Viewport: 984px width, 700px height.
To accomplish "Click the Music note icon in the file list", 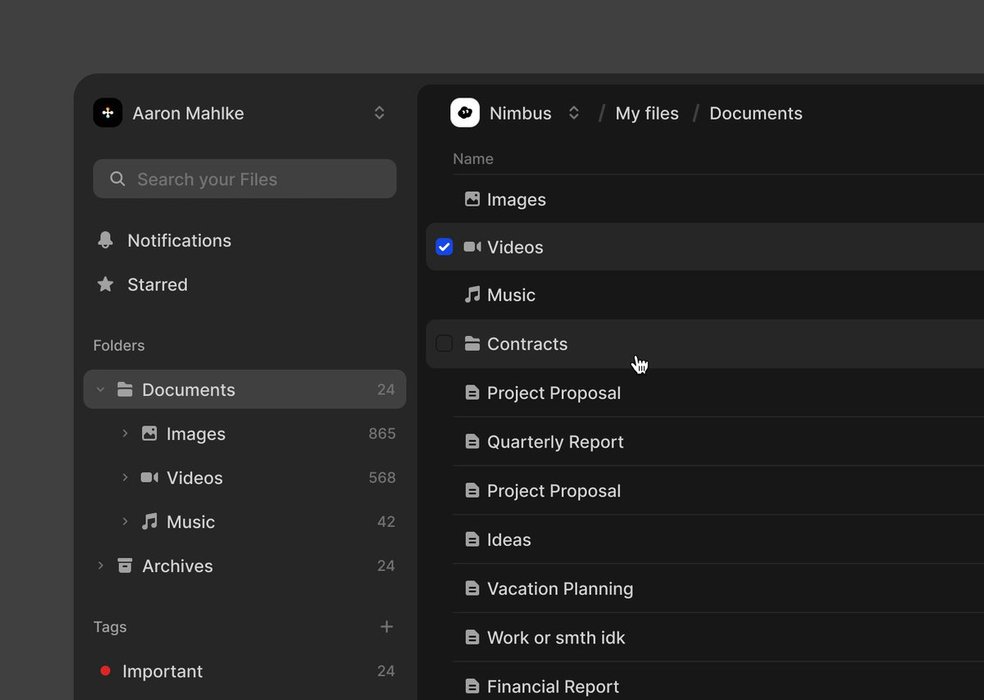I will [472, 295].
